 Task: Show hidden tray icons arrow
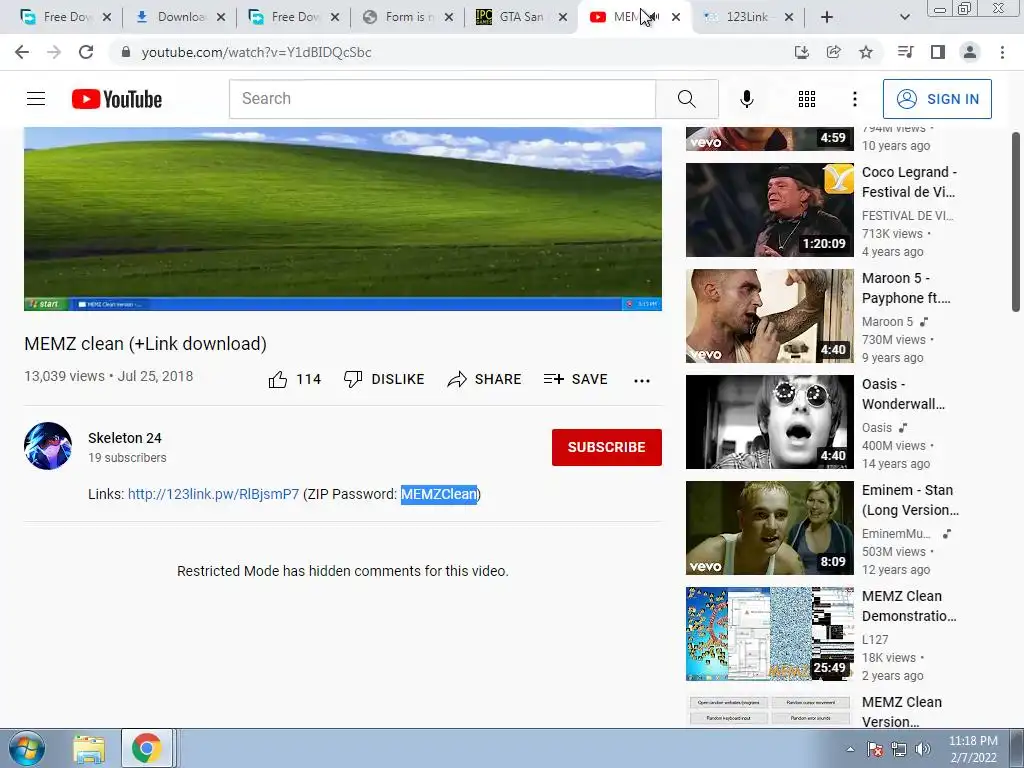[850, 749]
